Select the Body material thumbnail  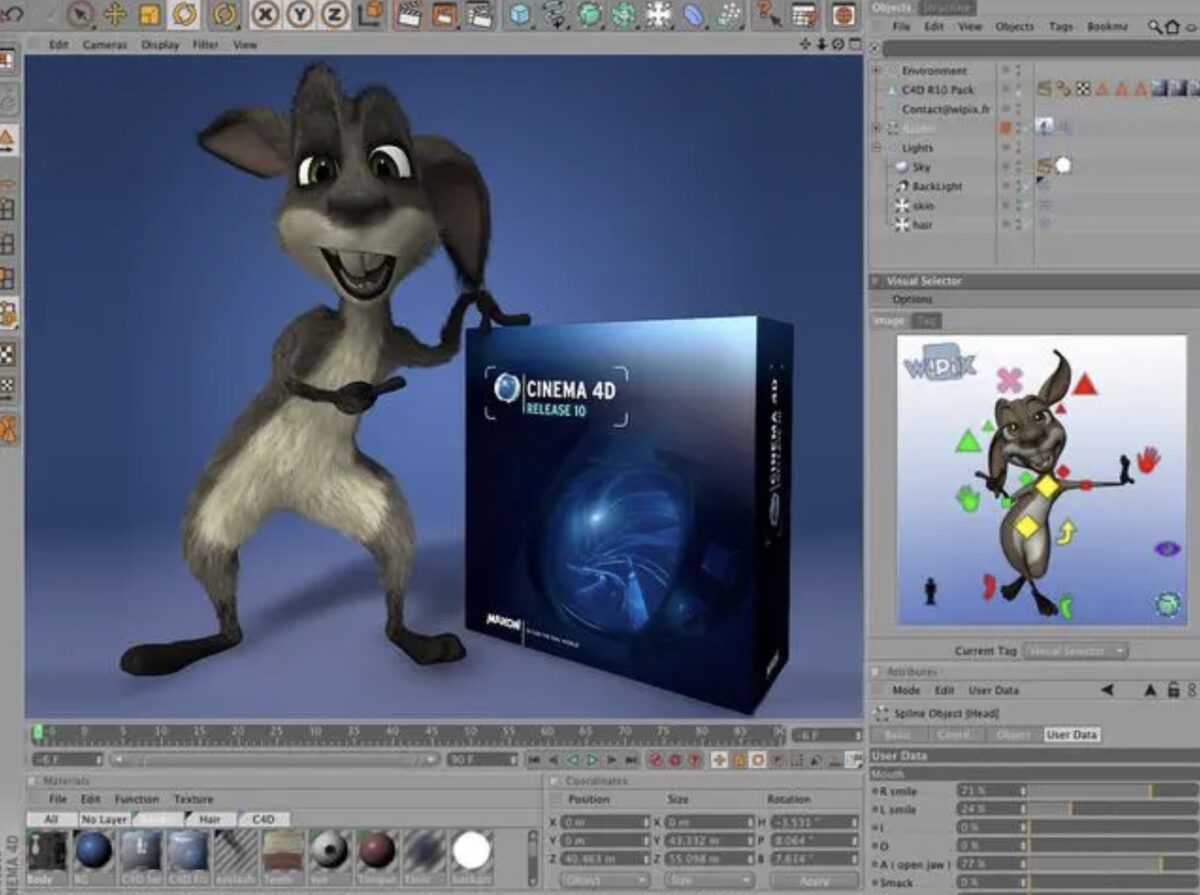(x=47, y=856)
